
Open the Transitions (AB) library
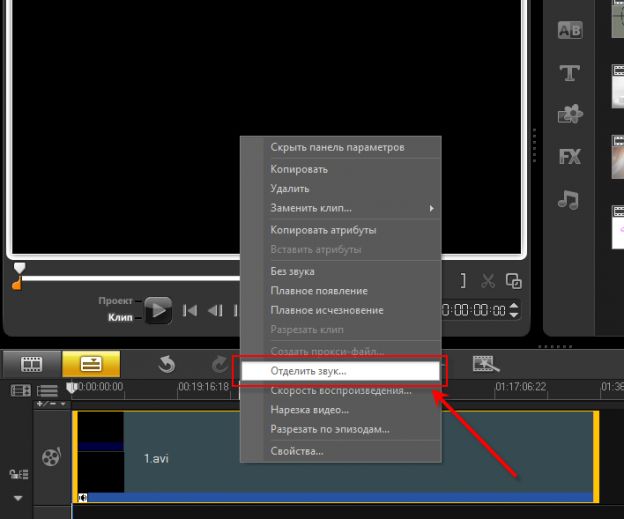[569, 30]
